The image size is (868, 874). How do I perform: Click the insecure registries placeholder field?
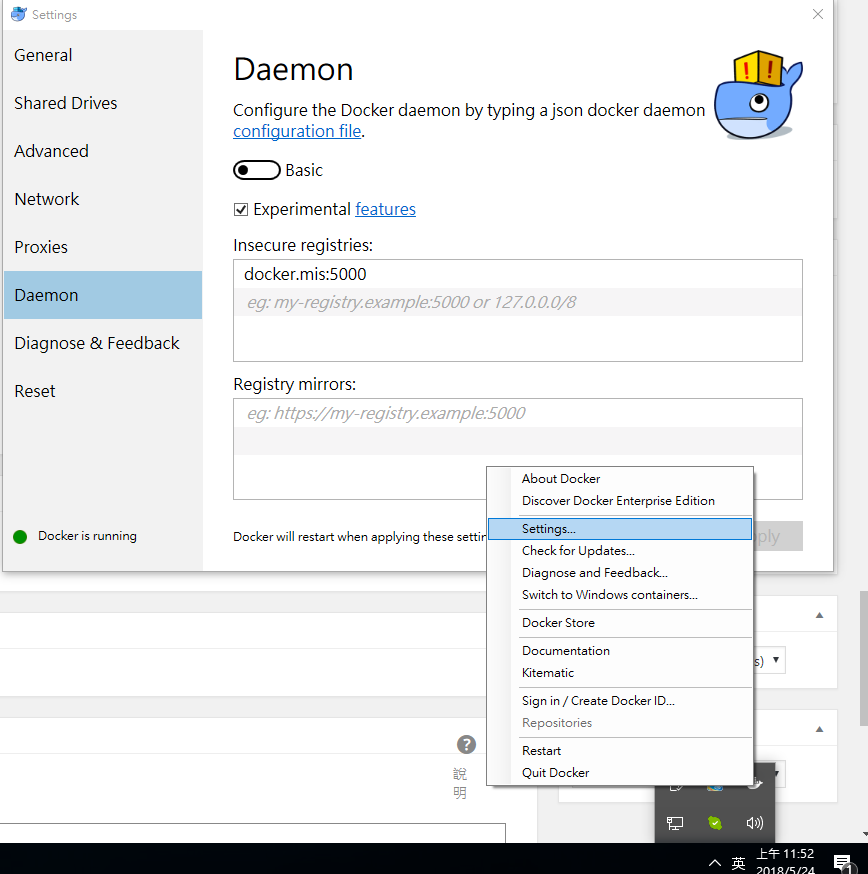(518, 302)
